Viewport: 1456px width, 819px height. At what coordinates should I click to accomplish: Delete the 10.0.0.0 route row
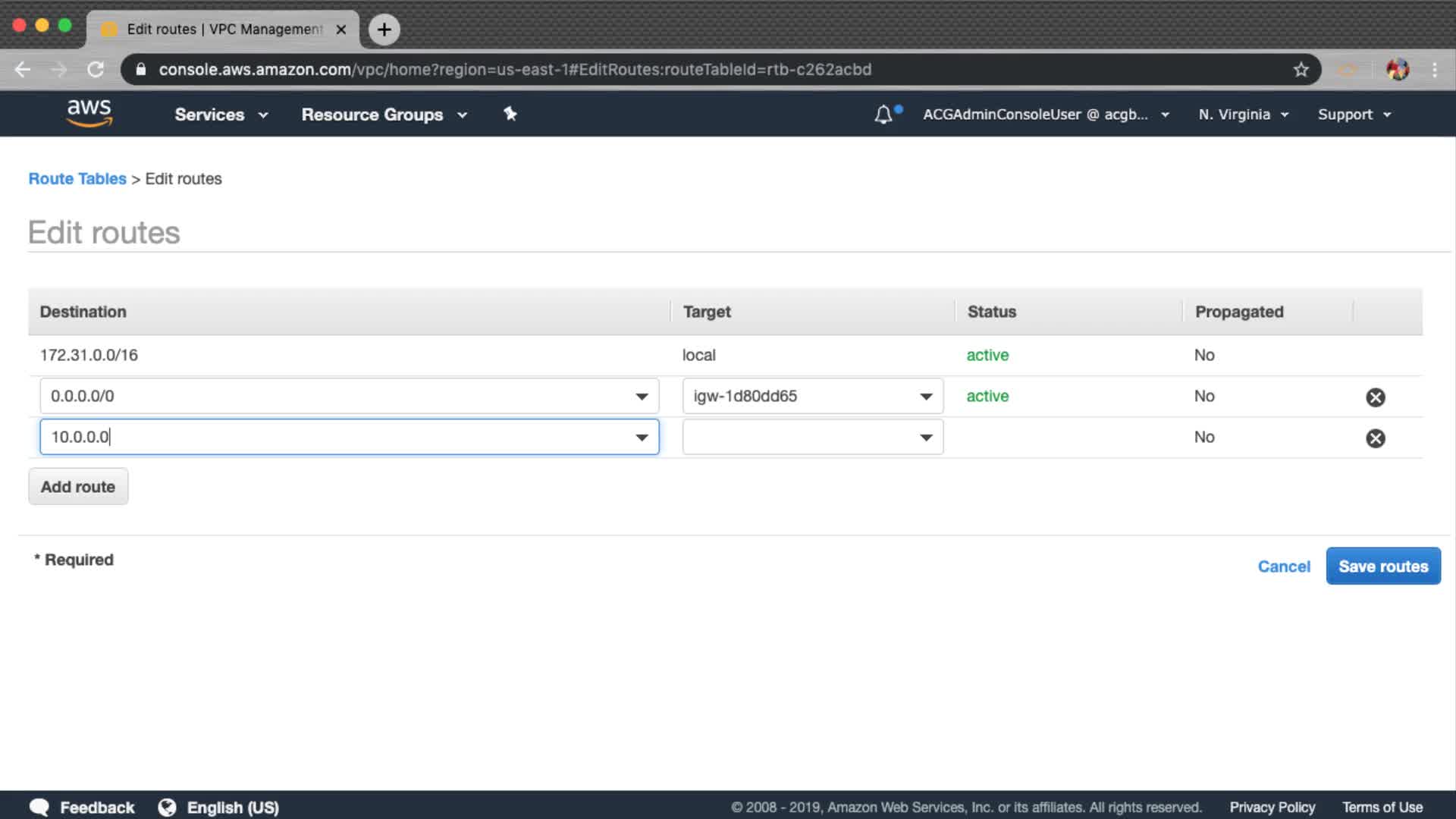[x=1375, y=438]
